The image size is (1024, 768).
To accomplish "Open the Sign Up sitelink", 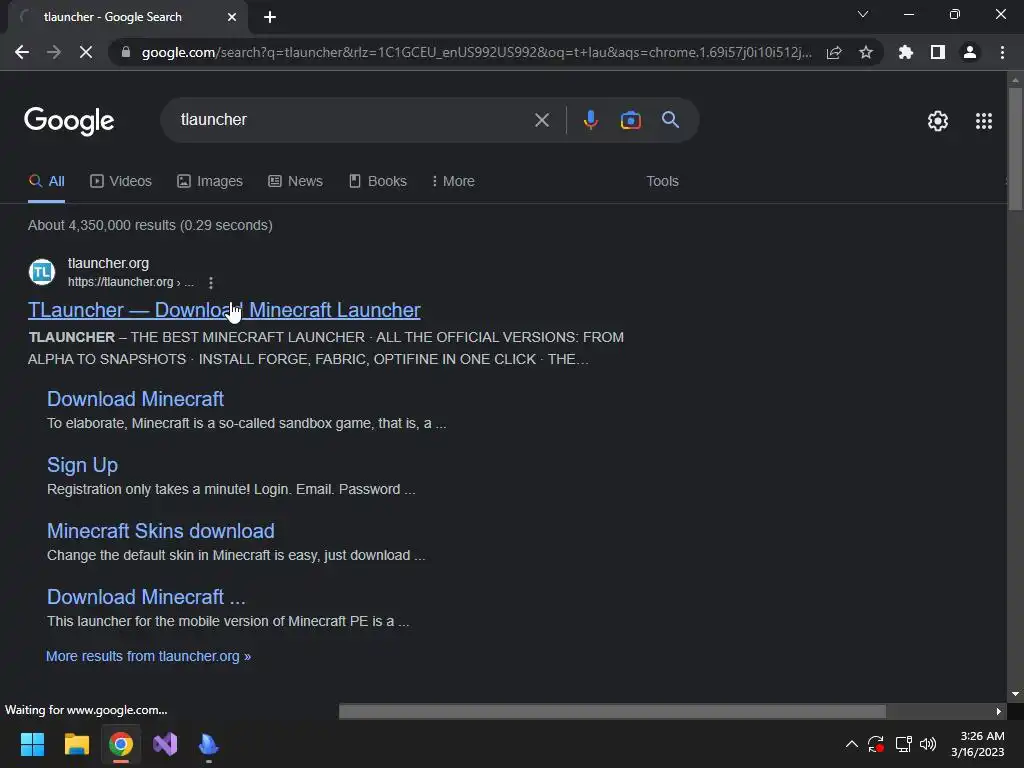I will [x=82, y=465].
